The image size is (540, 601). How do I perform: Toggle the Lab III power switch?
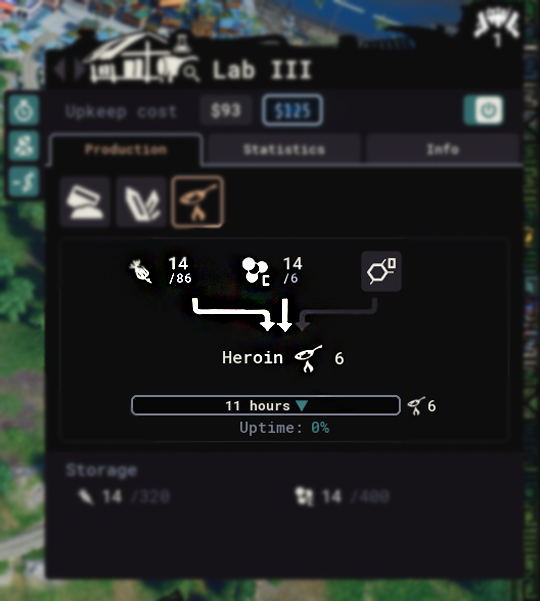click(483, 110)
